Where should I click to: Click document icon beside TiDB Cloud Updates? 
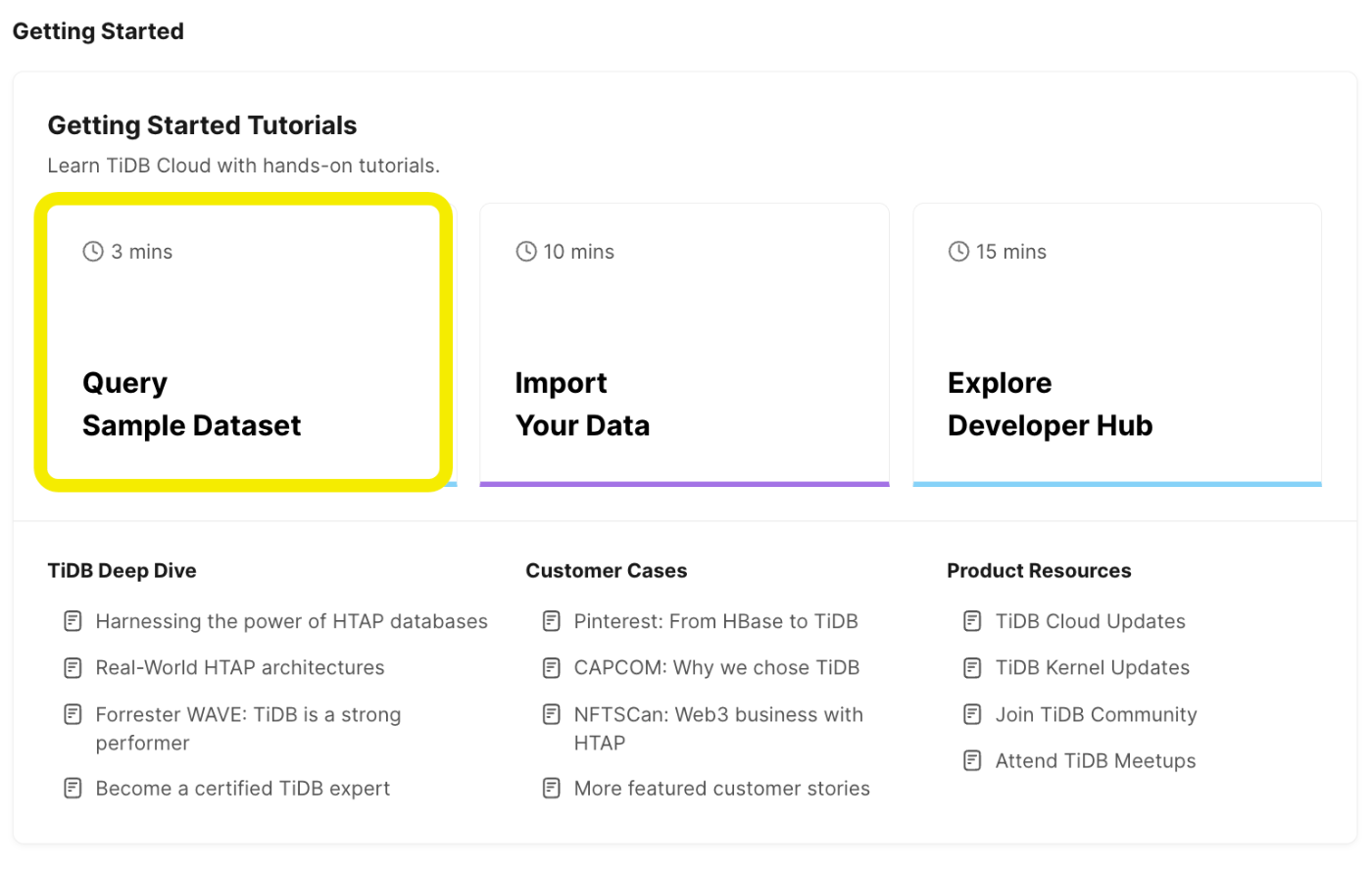(x=972, y=621)
